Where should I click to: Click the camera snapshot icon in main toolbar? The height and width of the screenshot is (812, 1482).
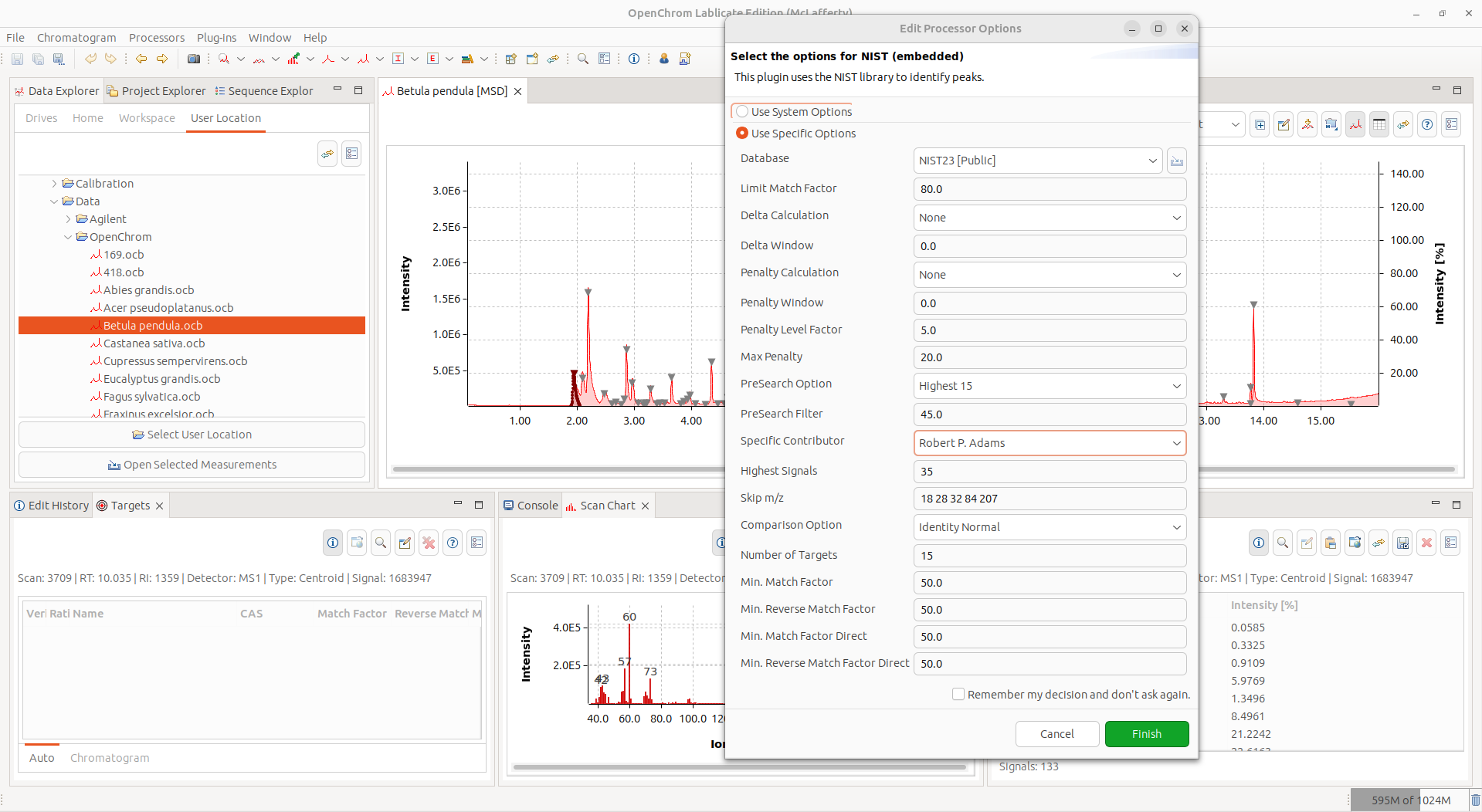[x=194, y=59]
